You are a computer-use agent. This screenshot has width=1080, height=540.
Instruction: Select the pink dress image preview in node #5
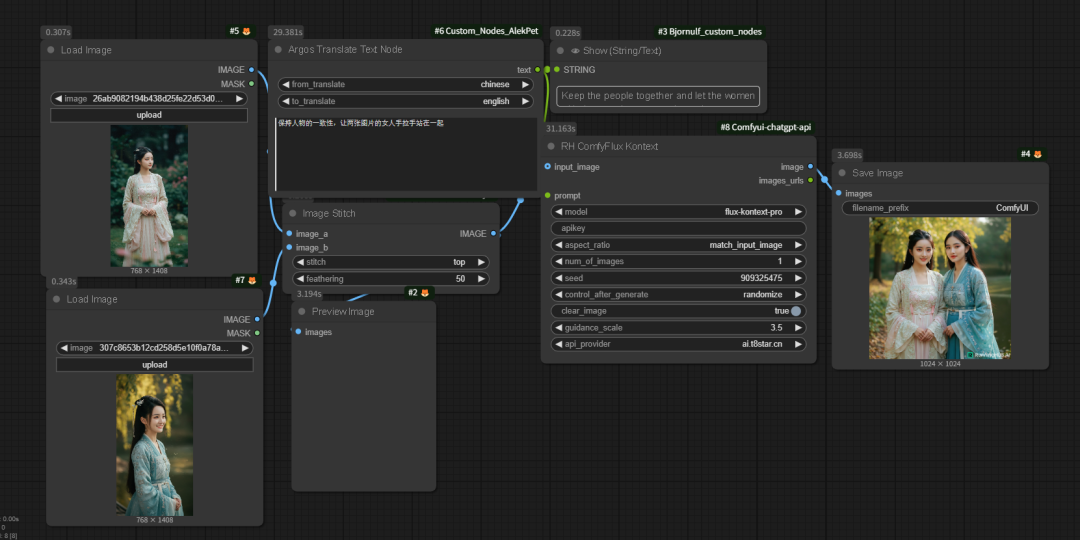click(149, 196)
